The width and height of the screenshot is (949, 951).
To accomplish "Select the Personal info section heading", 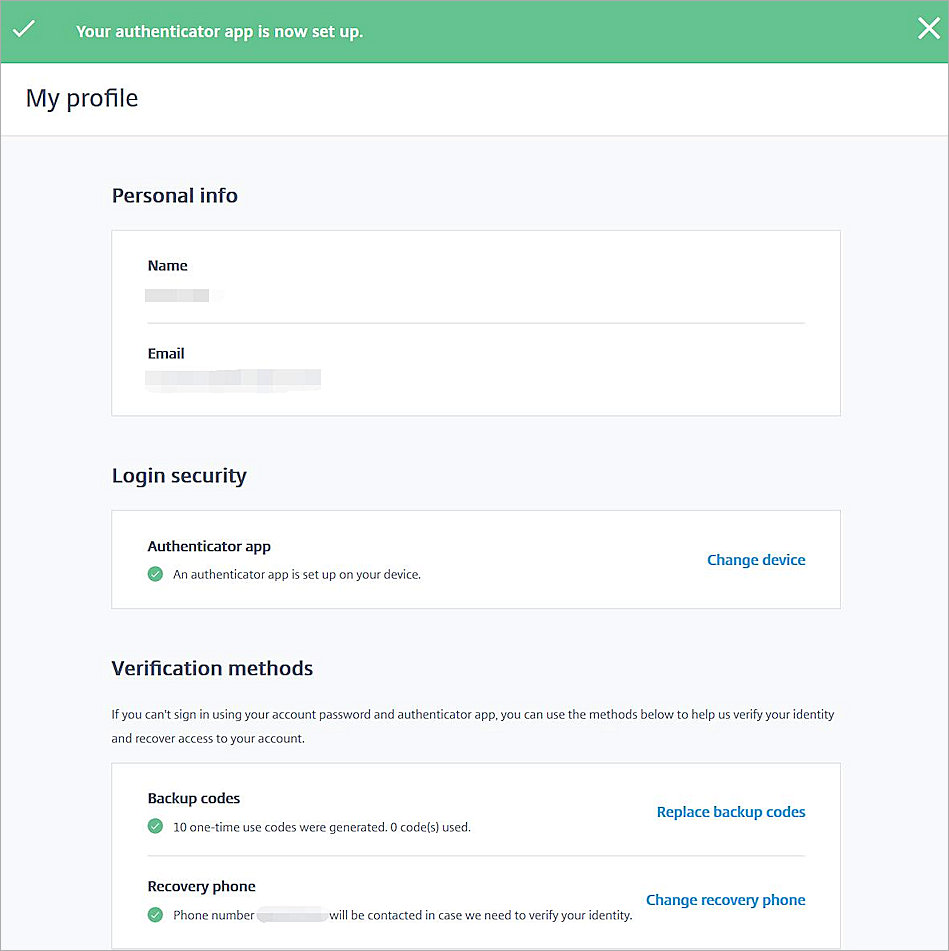I will coord(174,195).
